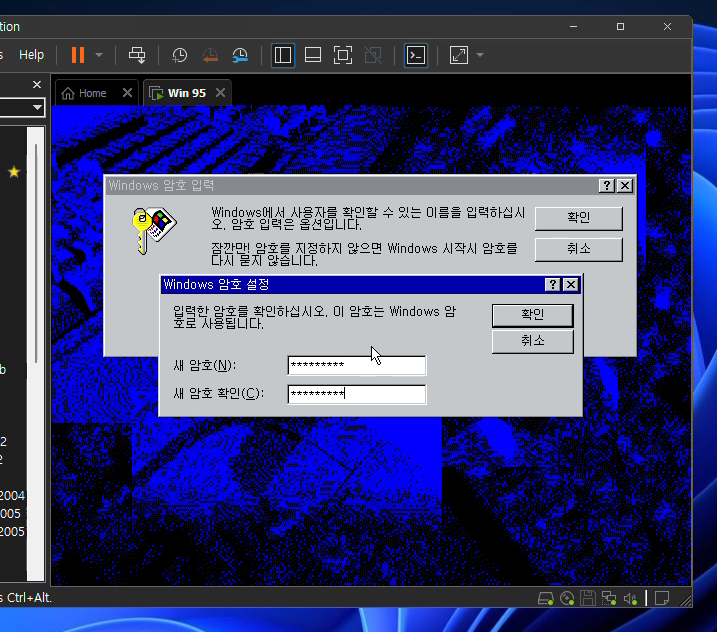The height and width of the screenshot is (632, 717).
Task: Click the 2004 entry in library list
Action: [12, 495]
